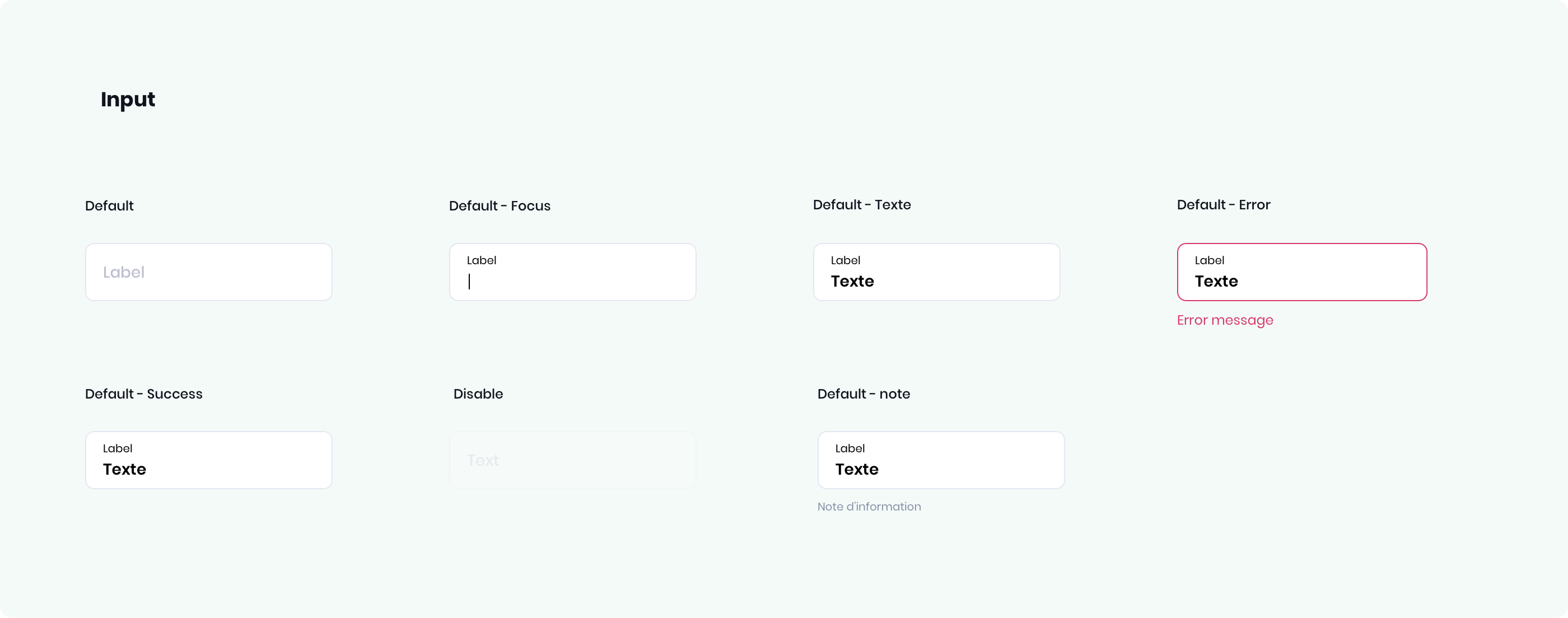Click the focused input showing a text cursor
The image size is (1568, 618).
(x=572, y=273)
